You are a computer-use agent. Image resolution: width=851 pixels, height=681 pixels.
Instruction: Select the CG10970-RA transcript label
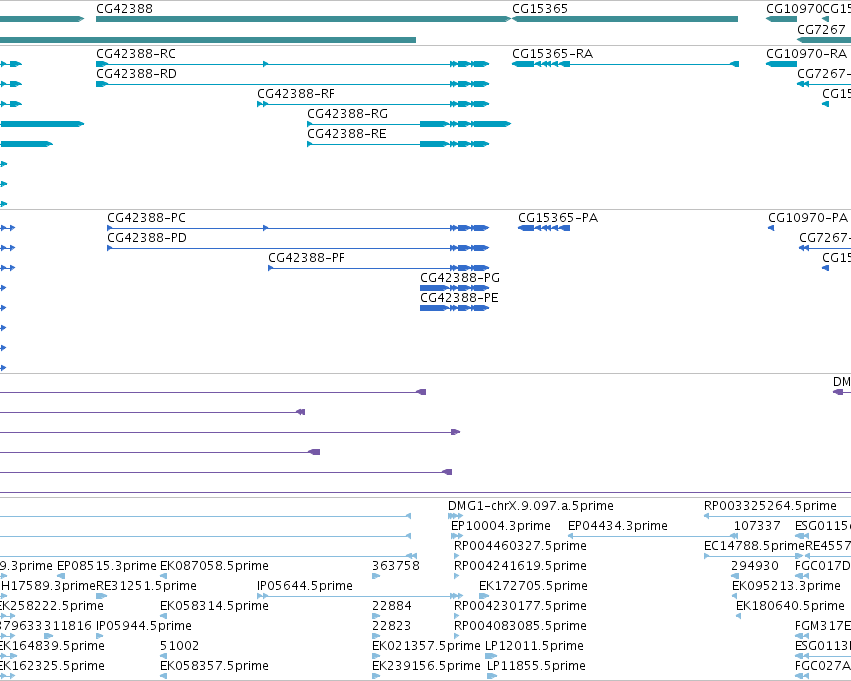tap(806, 54)
